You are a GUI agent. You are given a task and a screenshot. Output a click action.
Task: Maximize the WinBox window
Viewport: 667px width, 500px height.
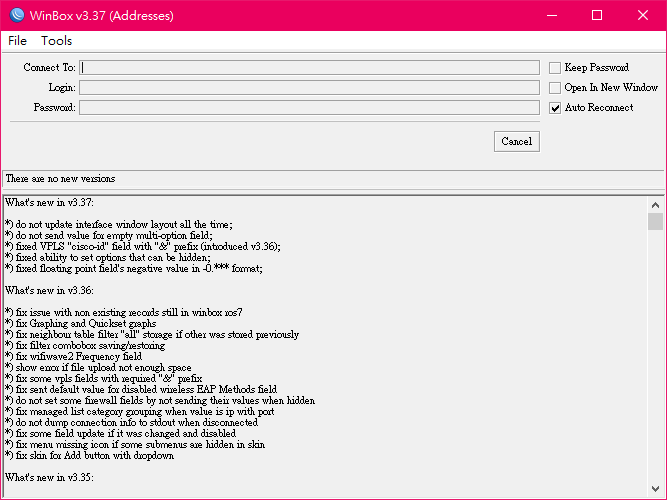[597, 15]
